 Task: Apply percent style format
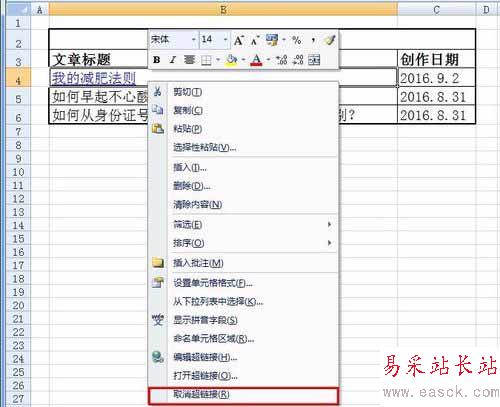pyautogui.click(x=296, y=40)
